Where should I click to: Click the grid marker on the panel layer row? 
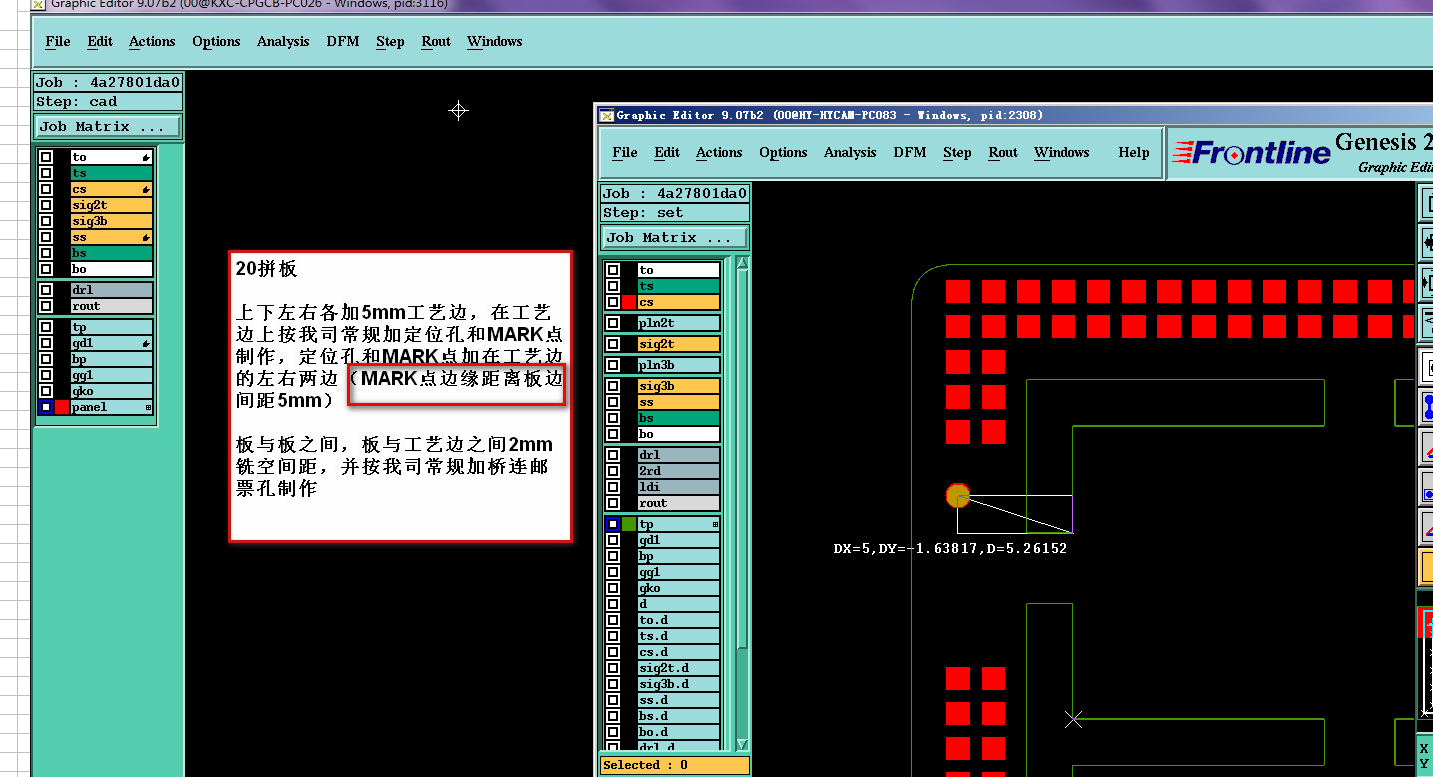click(x=148, y=408)
